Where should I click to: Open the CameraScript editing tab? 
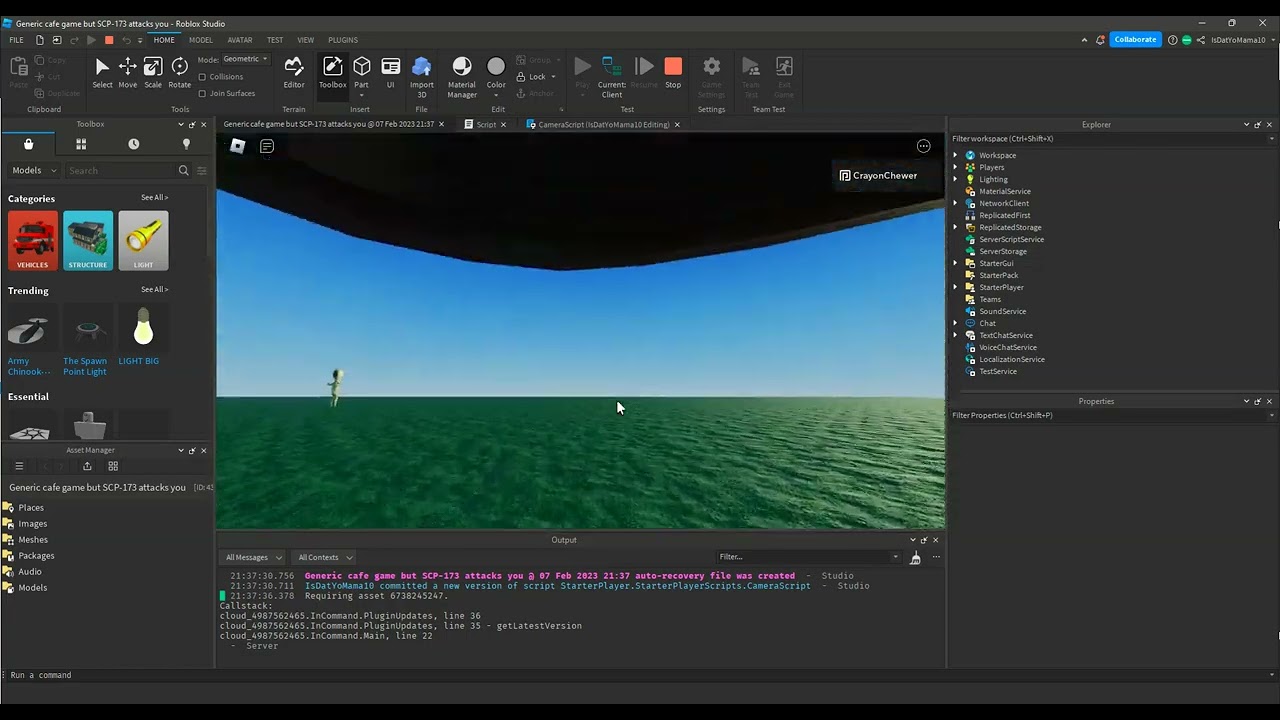(x=603, y=125)
